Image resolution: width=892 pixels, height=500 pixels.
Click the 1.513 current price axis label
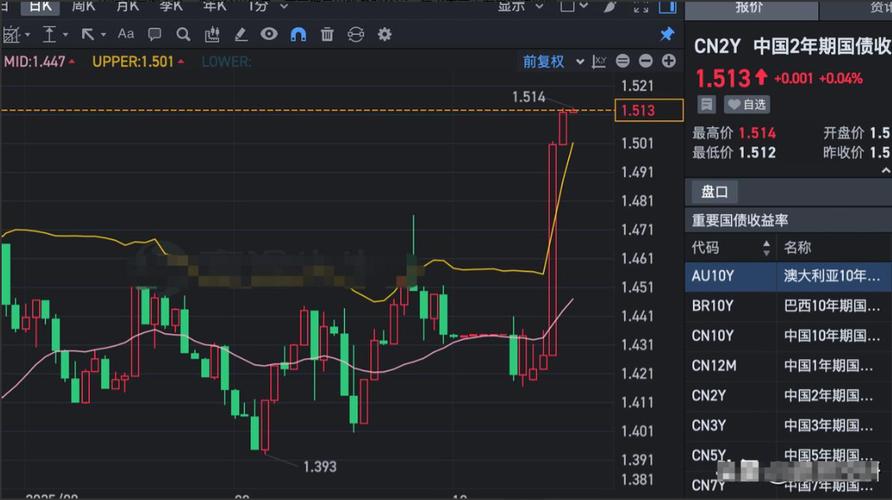click(649, 111)
